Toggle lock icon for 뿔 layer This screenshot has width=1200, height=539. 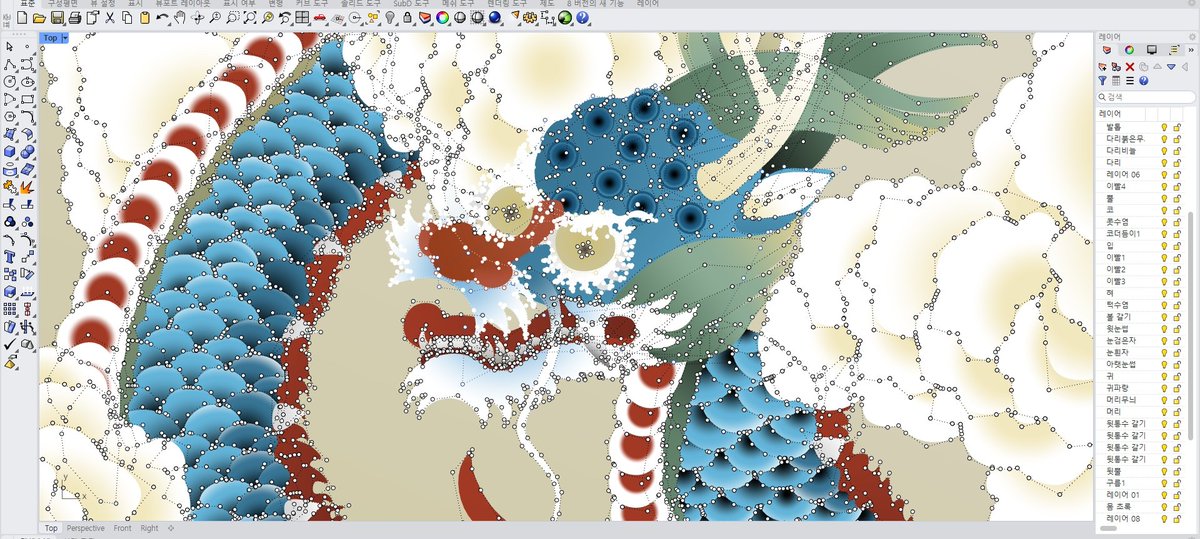(x=1177, y=198)
